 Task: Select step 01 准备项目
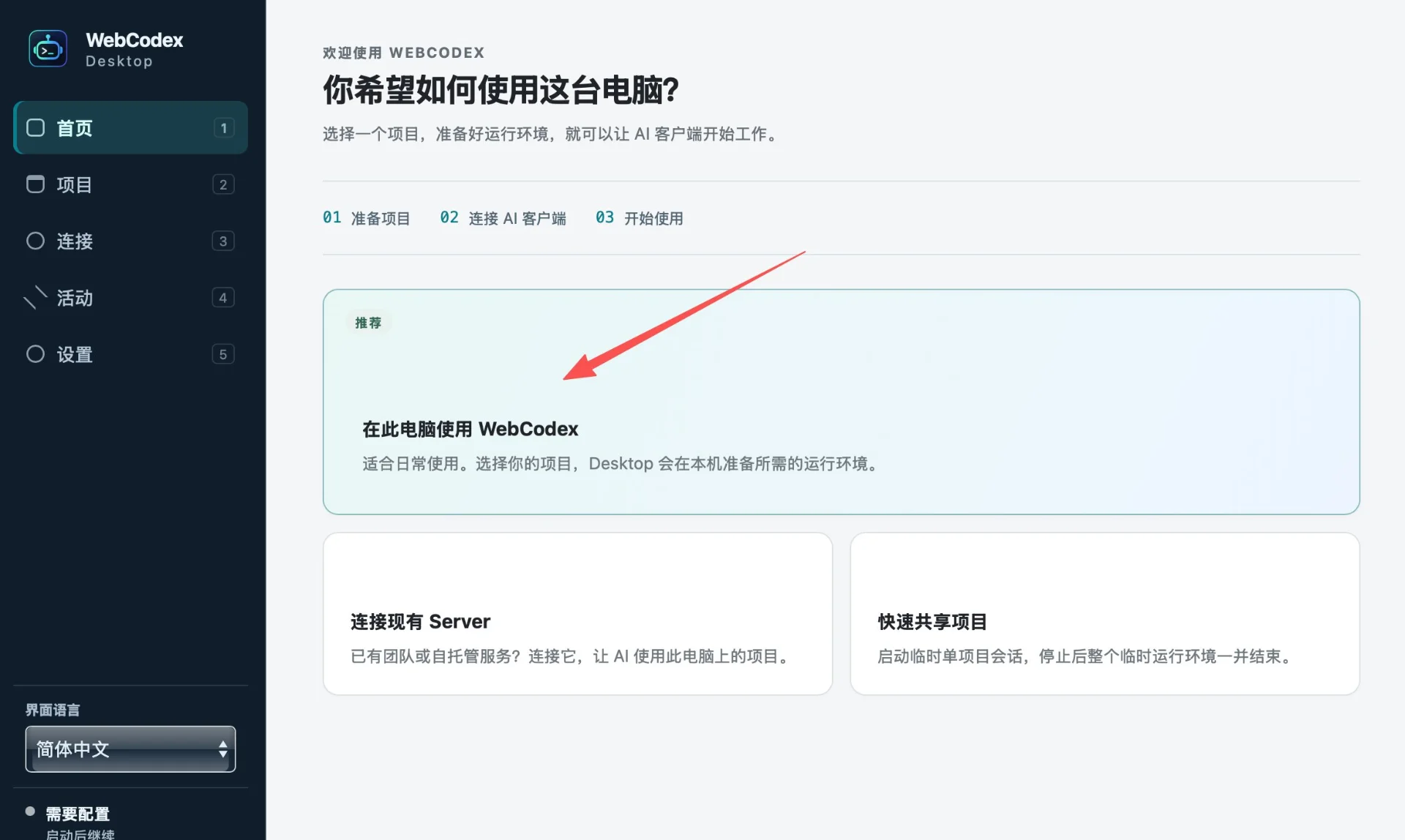click(366, 218)
